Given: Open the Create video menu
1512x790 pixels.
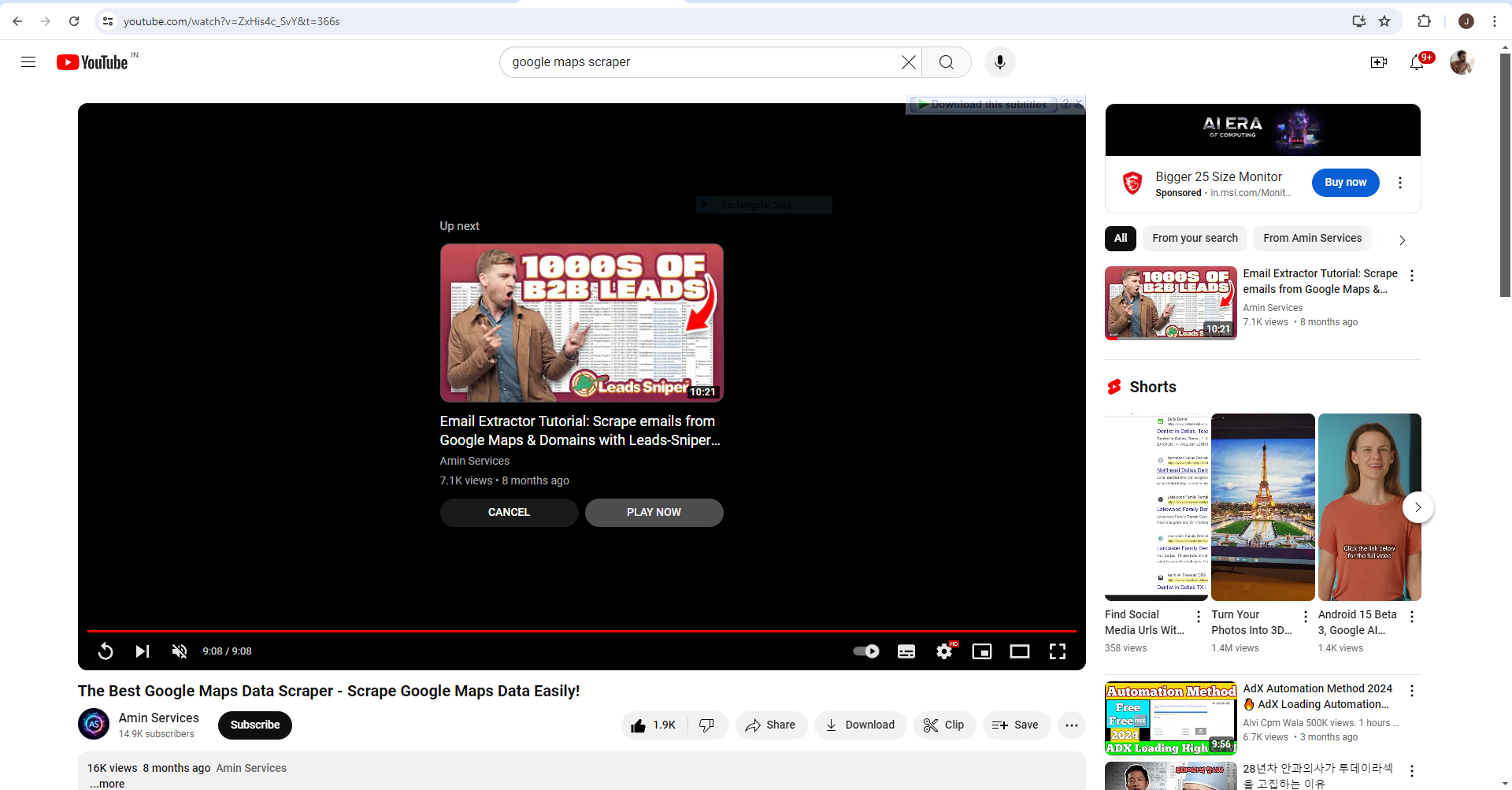Looking at the screenshot, I should coord(1378,62).
